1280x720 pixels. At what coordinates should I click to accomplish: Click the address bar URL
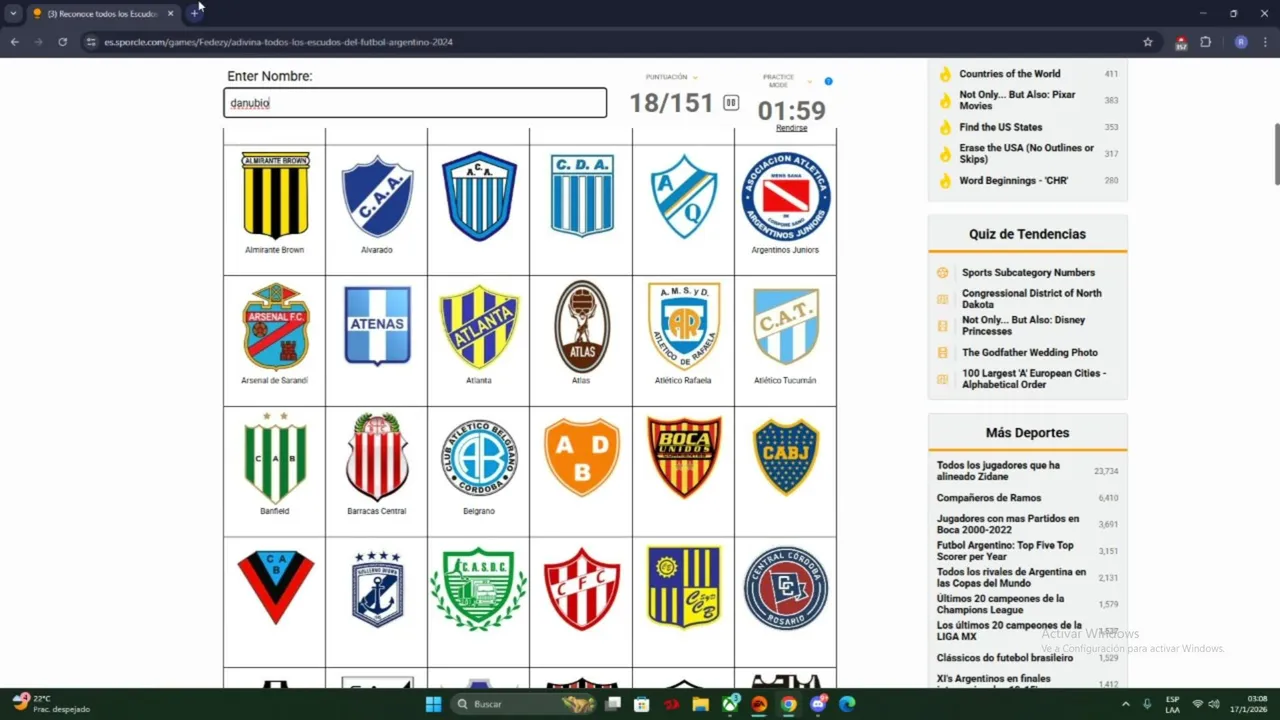[x=278, y=42]
